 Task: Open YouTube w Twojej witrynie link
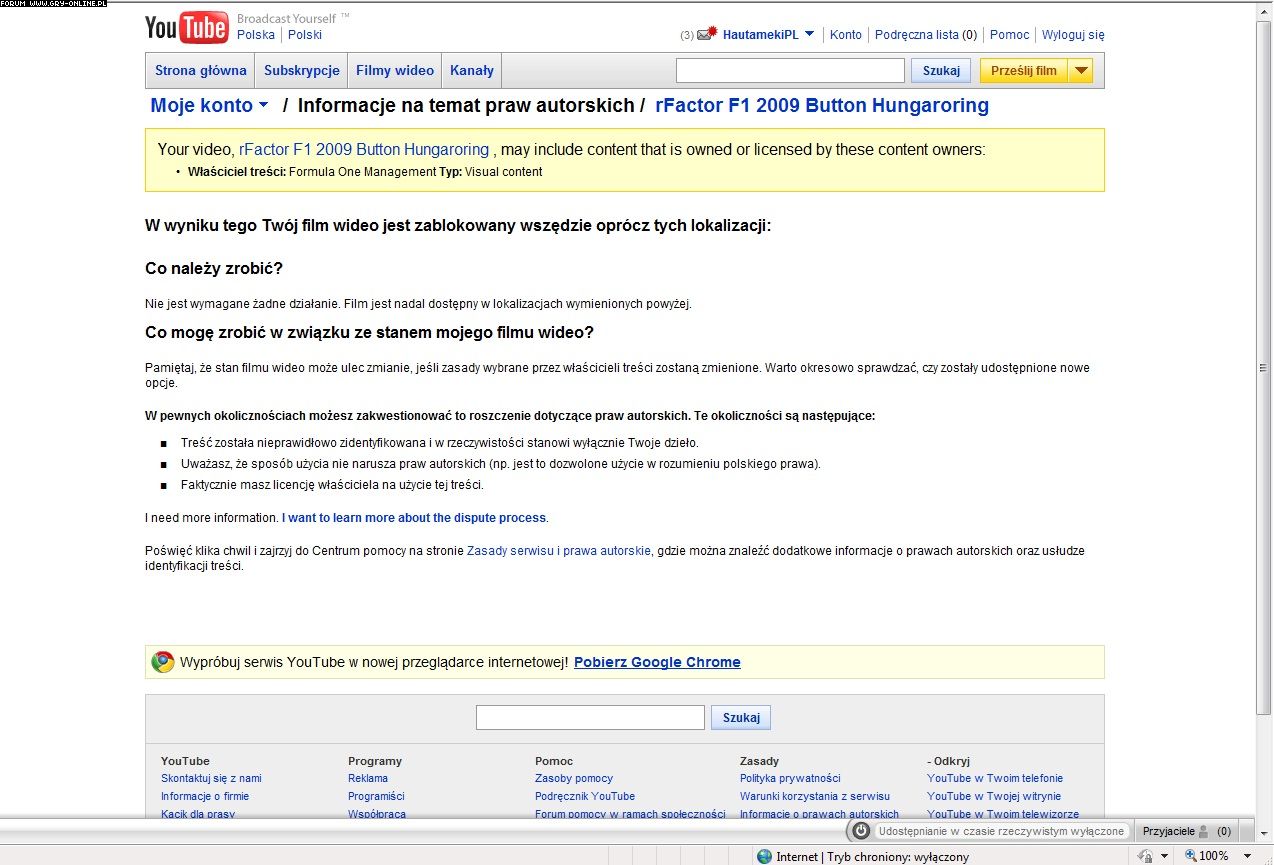[x=994, y=797]
